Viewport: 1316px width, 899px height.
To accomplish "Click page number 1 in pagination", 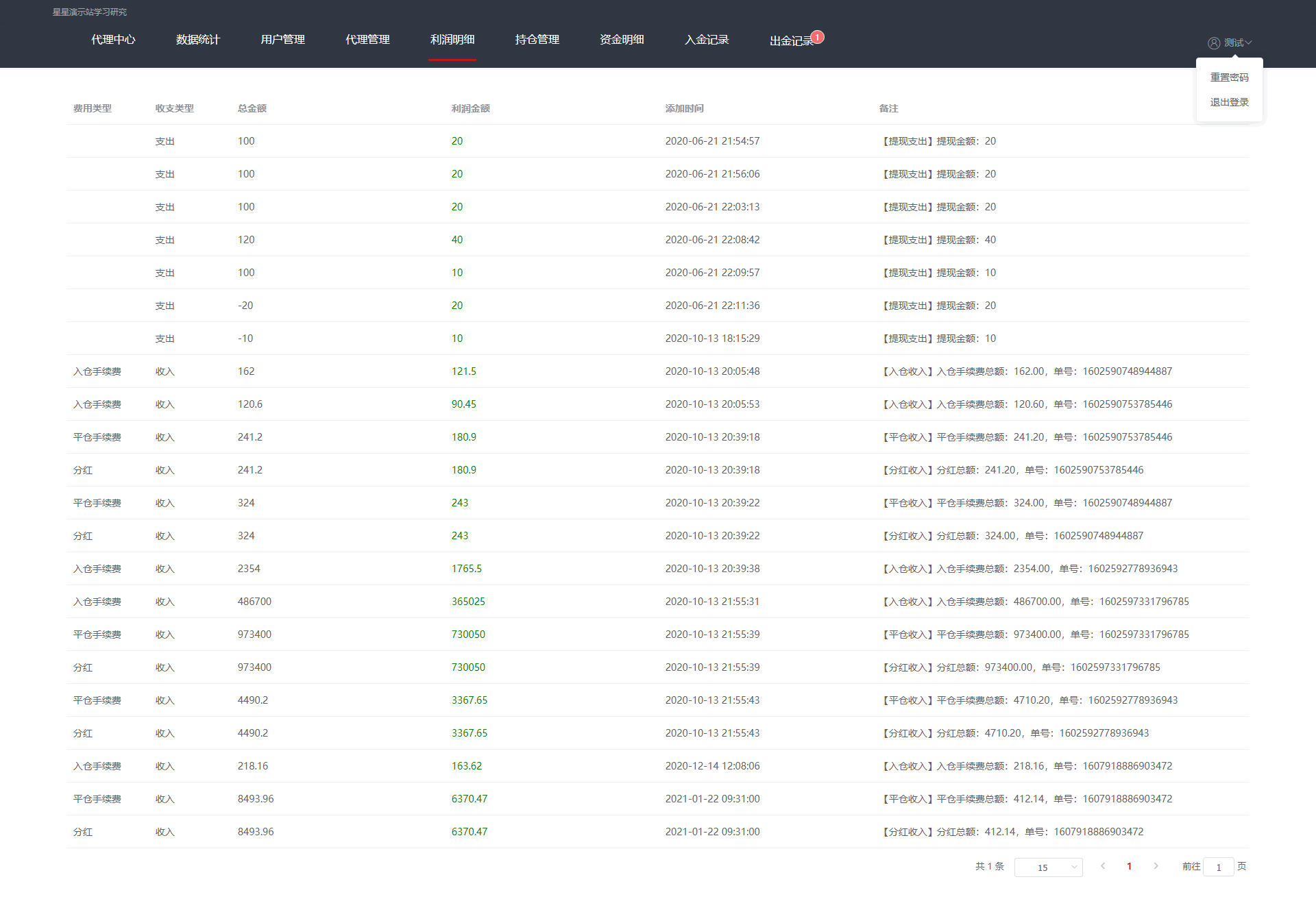I will point(1129,866).
